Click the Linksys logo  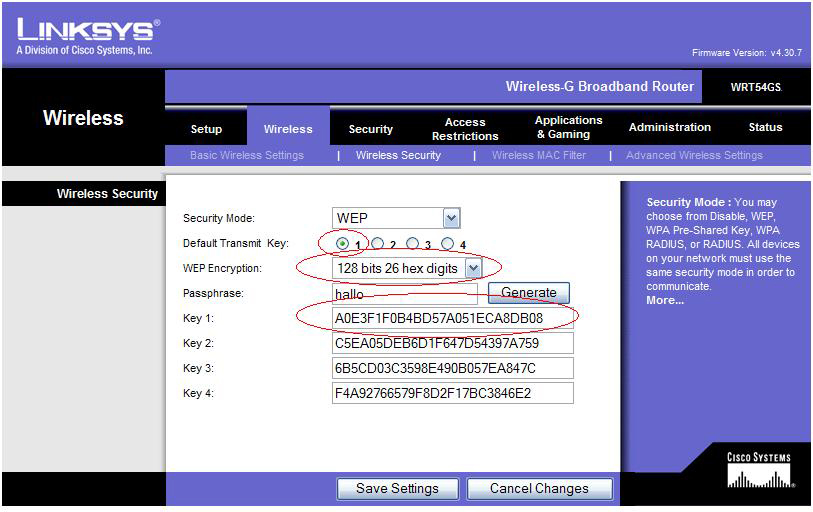click(88, 36)
